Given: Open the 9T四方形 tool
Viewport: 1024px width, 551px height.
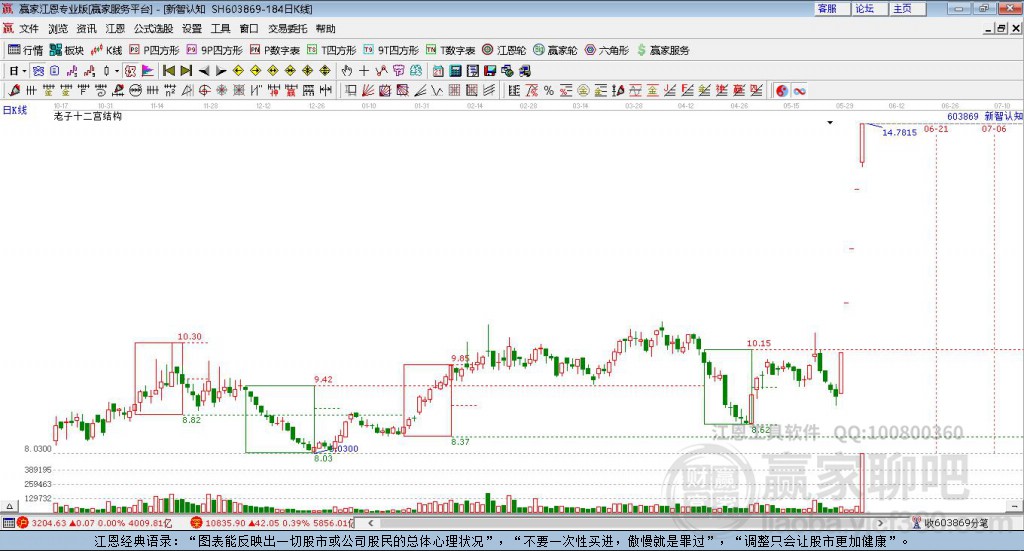Looking at the screenshot, I should [x=391, y=50].
